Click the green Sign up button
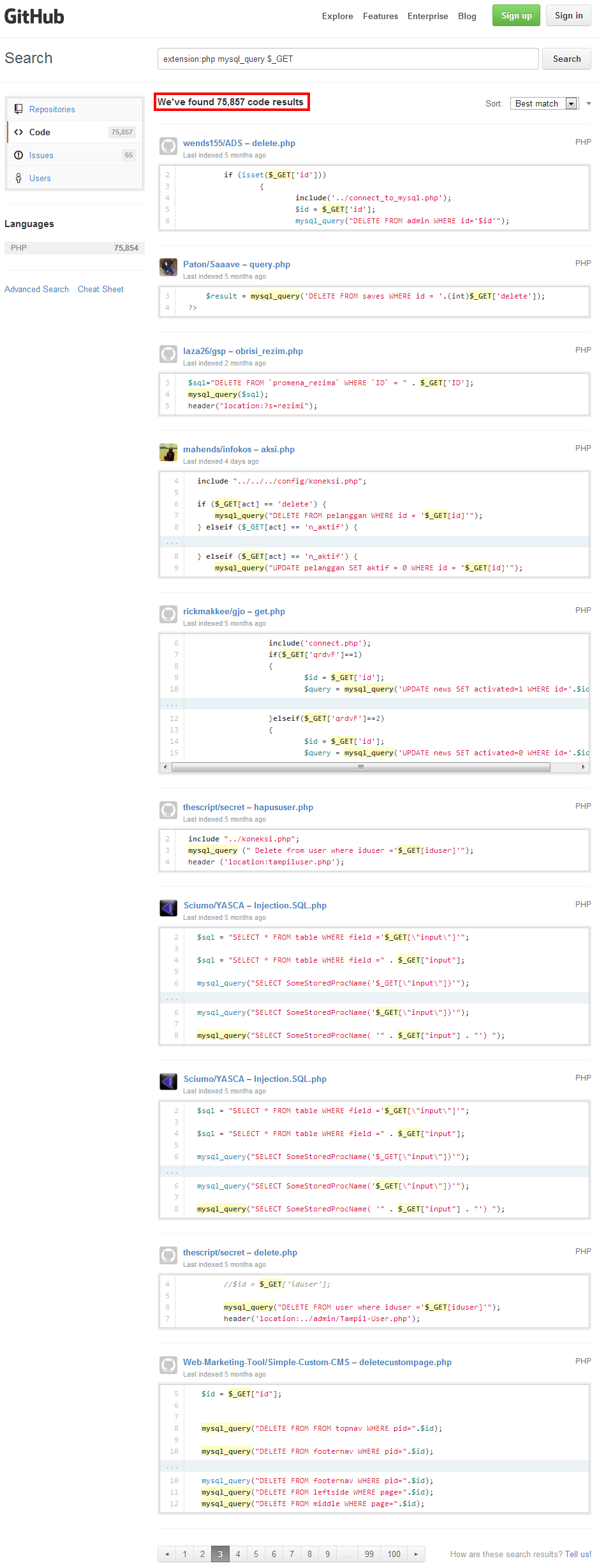Viewport: 599px width, 1568px height. (517, 15)
